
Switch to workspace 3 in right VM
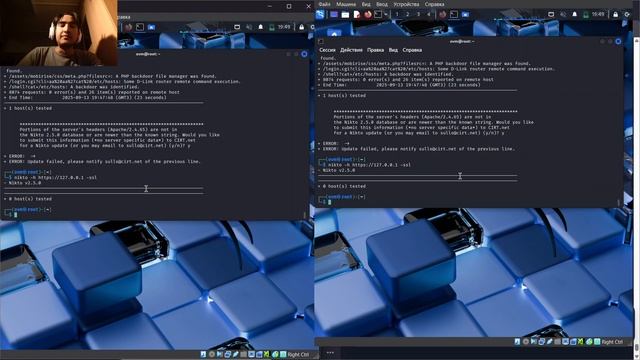point(418,14)
